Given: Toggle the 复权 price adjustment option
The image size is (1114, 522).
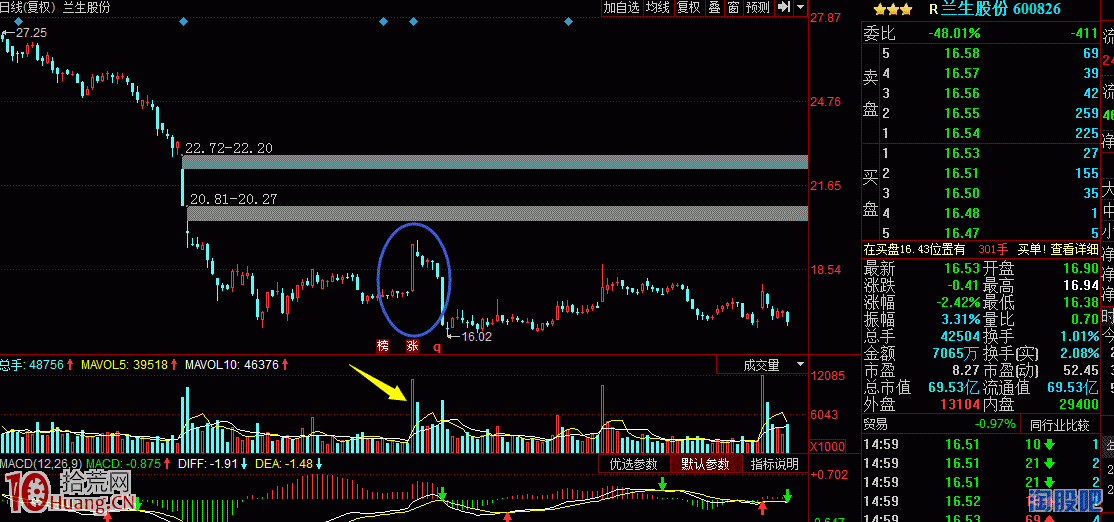Looking at the screenshot, I should (x=688, y=8).
